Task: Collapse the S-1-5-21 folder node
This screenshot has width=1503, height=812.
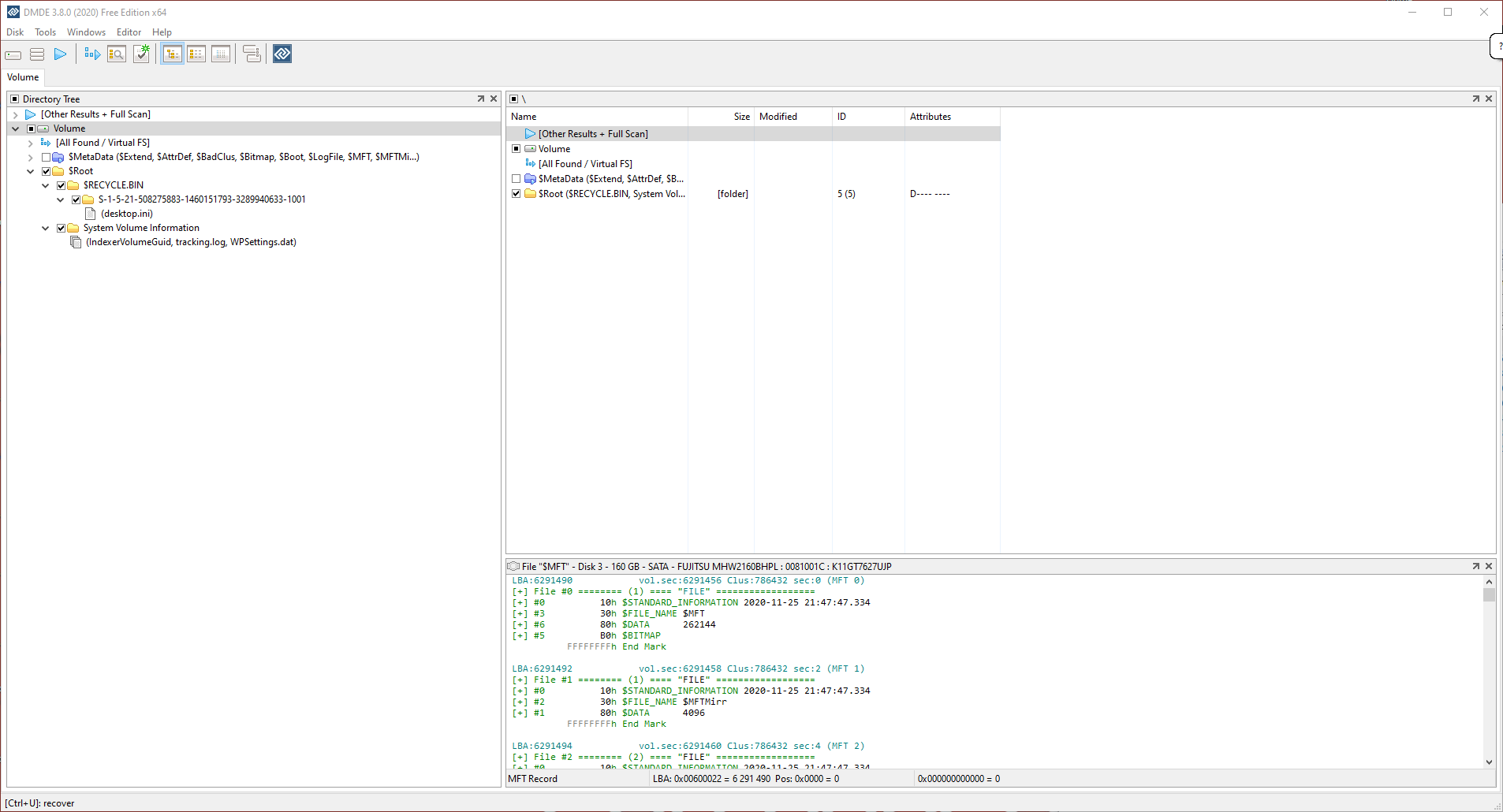Action: (61, 199)
